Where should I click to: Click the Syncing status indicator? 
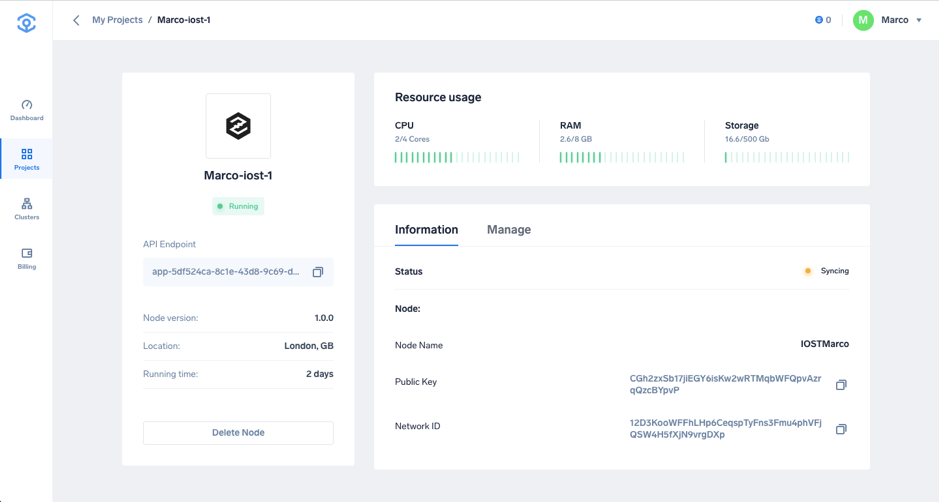827,271
